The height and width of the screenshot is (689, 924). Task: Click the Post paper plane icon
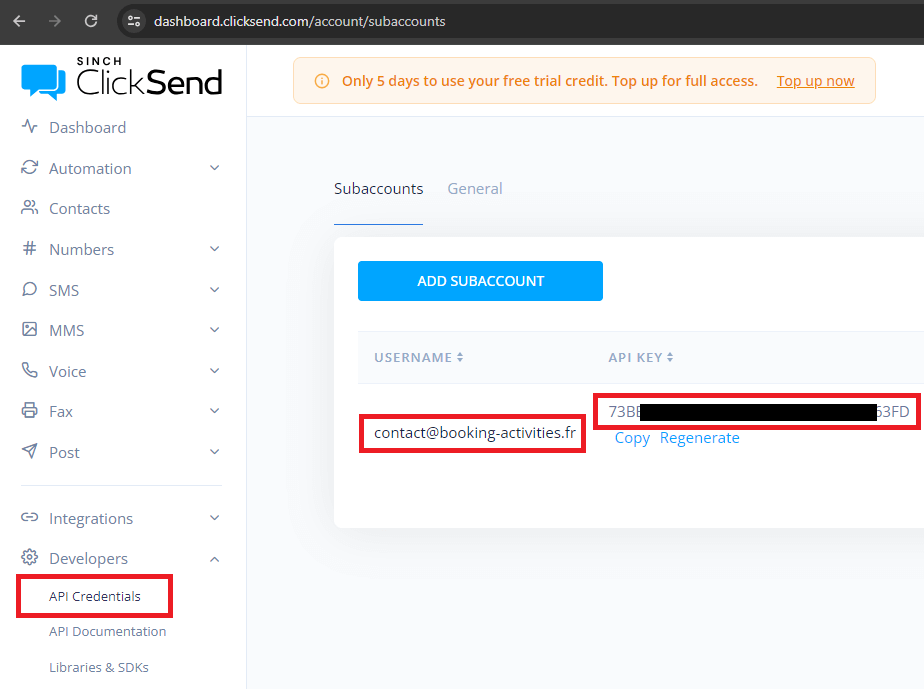(x=29, y=451)
